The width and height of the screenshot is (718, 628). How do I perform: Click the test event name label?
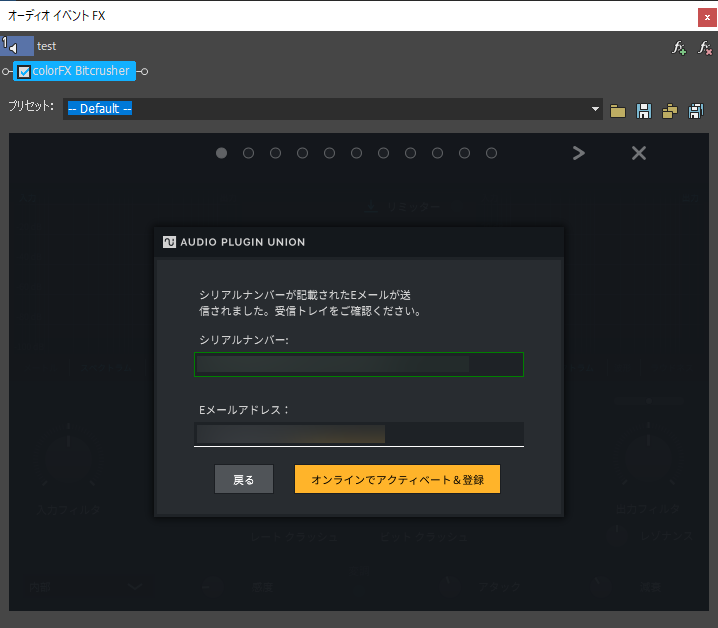[46, 46]
